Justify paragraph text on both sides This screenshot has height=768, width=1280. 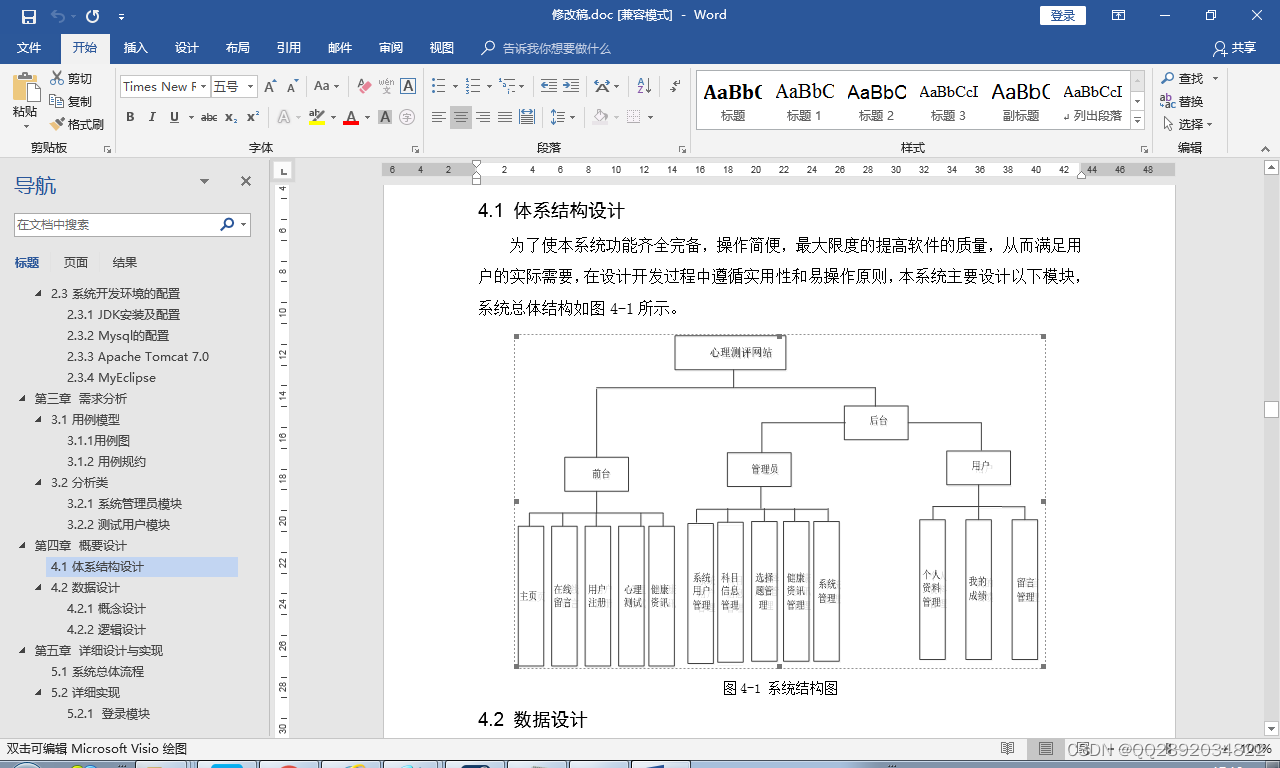tap(505, 117)
